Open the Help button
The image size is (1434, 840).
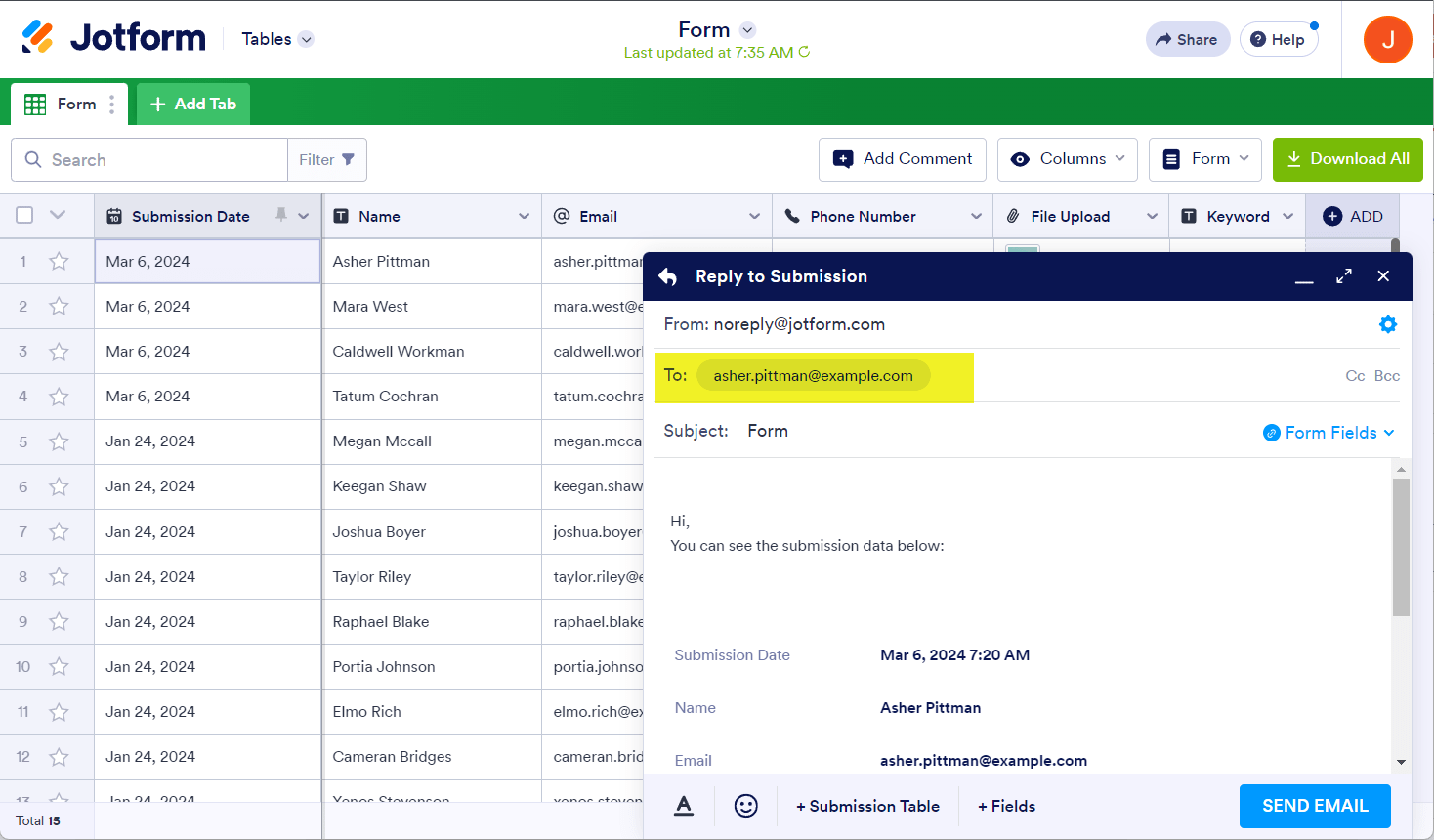[1279, 39]
